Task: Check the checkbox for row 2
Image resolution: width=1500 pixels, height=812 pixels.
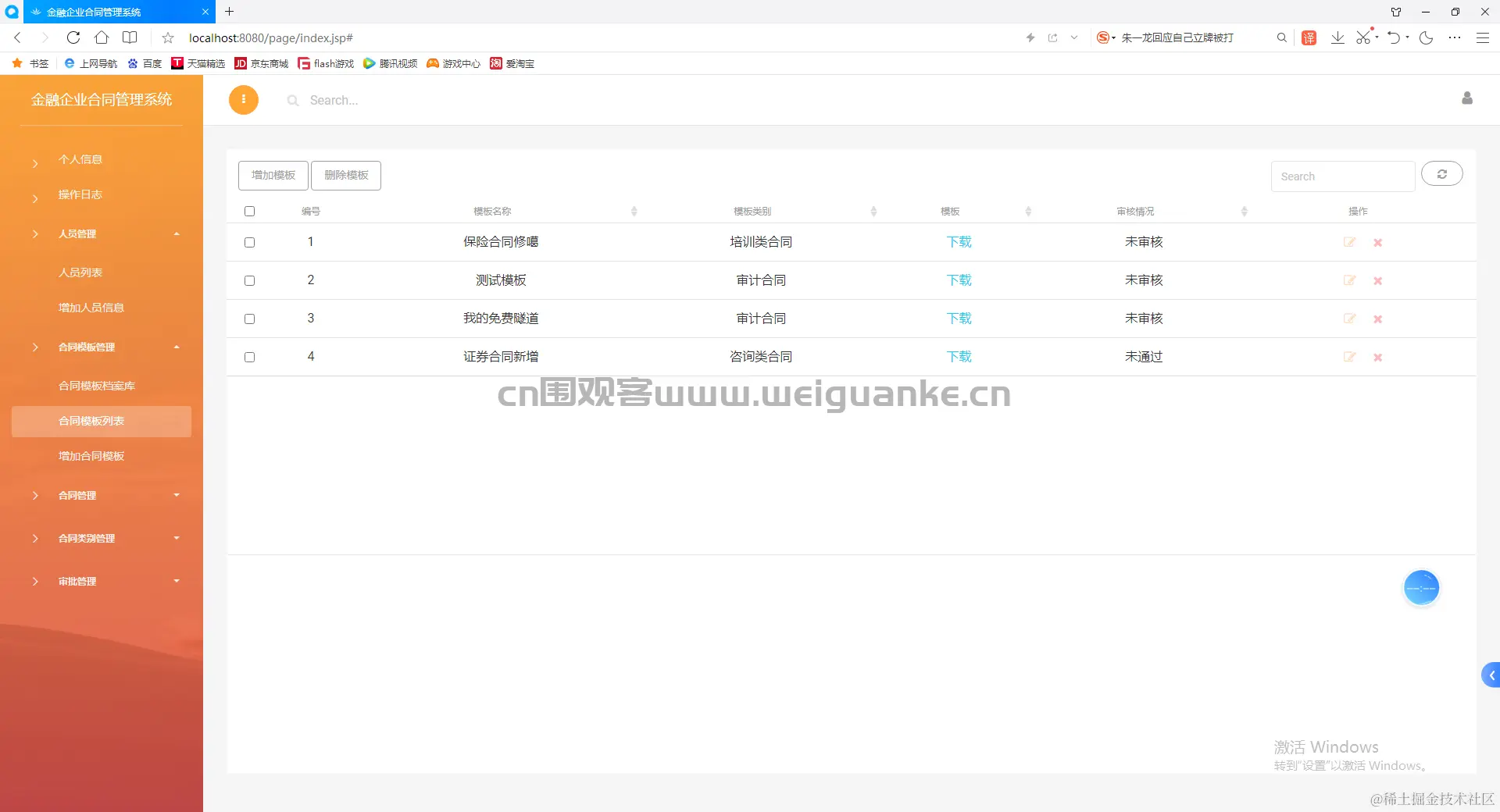Action: (x=250, y=281)
